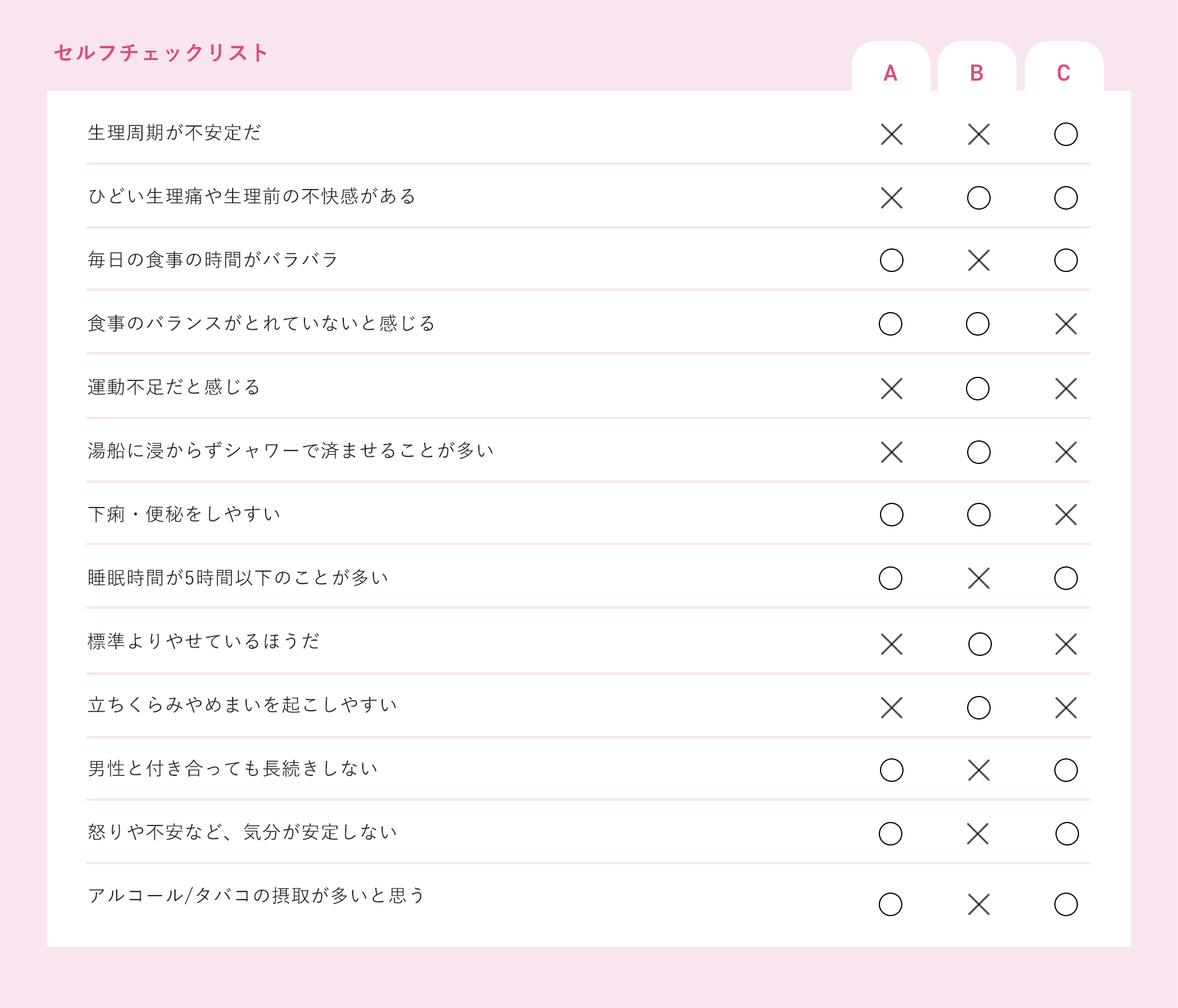The image size is (1178, 1008).
Task: Click the 下痢・便秘をしやすい row text
Action: tap(184, 514)
